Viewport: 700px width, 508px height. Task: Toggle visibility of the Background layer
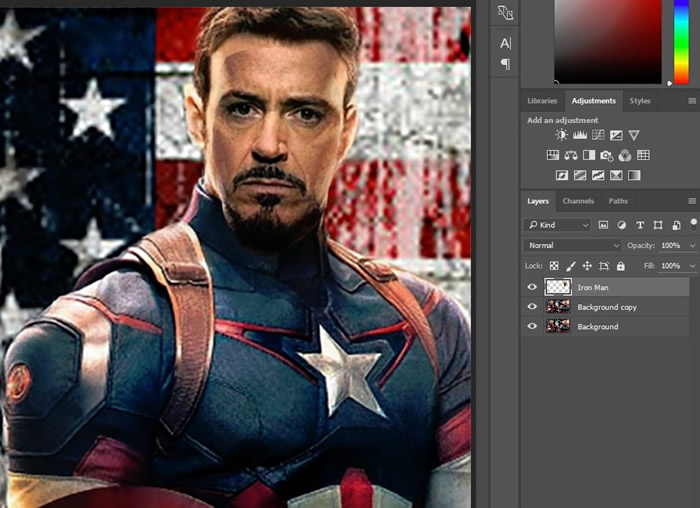click(532, 326)
